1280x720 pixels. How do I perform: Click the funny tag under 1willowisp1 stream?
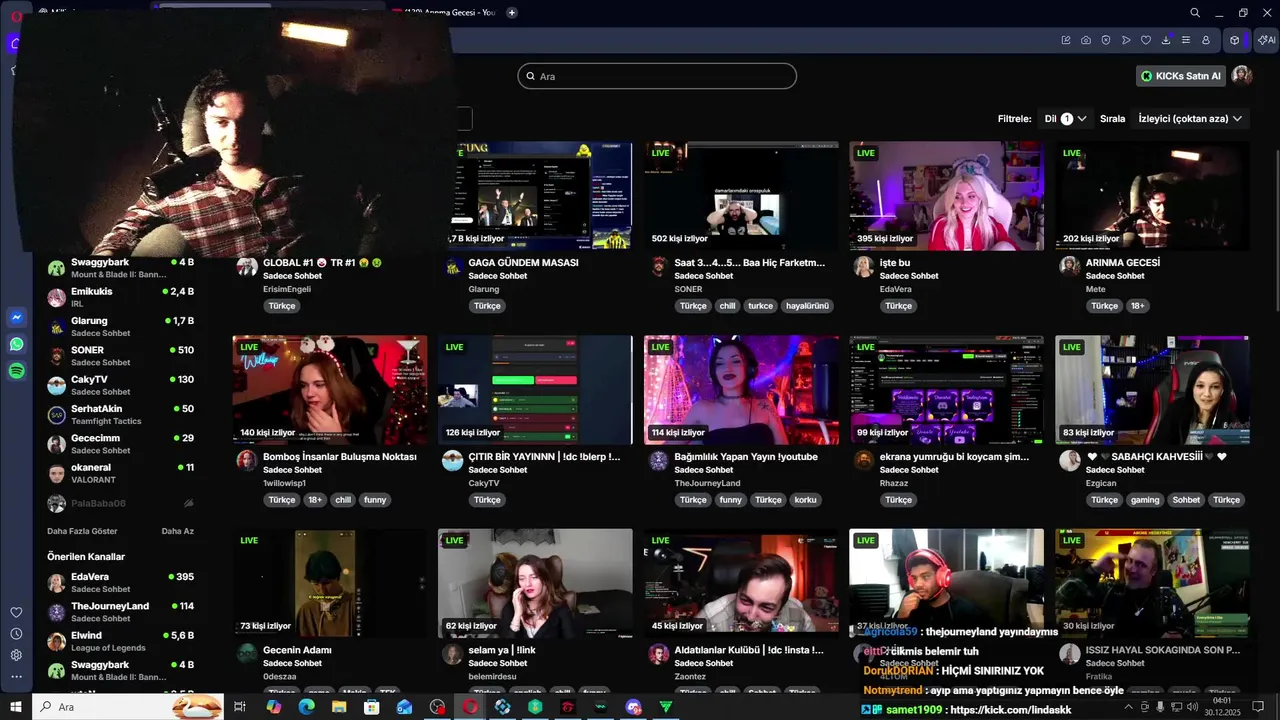(375, 500)
